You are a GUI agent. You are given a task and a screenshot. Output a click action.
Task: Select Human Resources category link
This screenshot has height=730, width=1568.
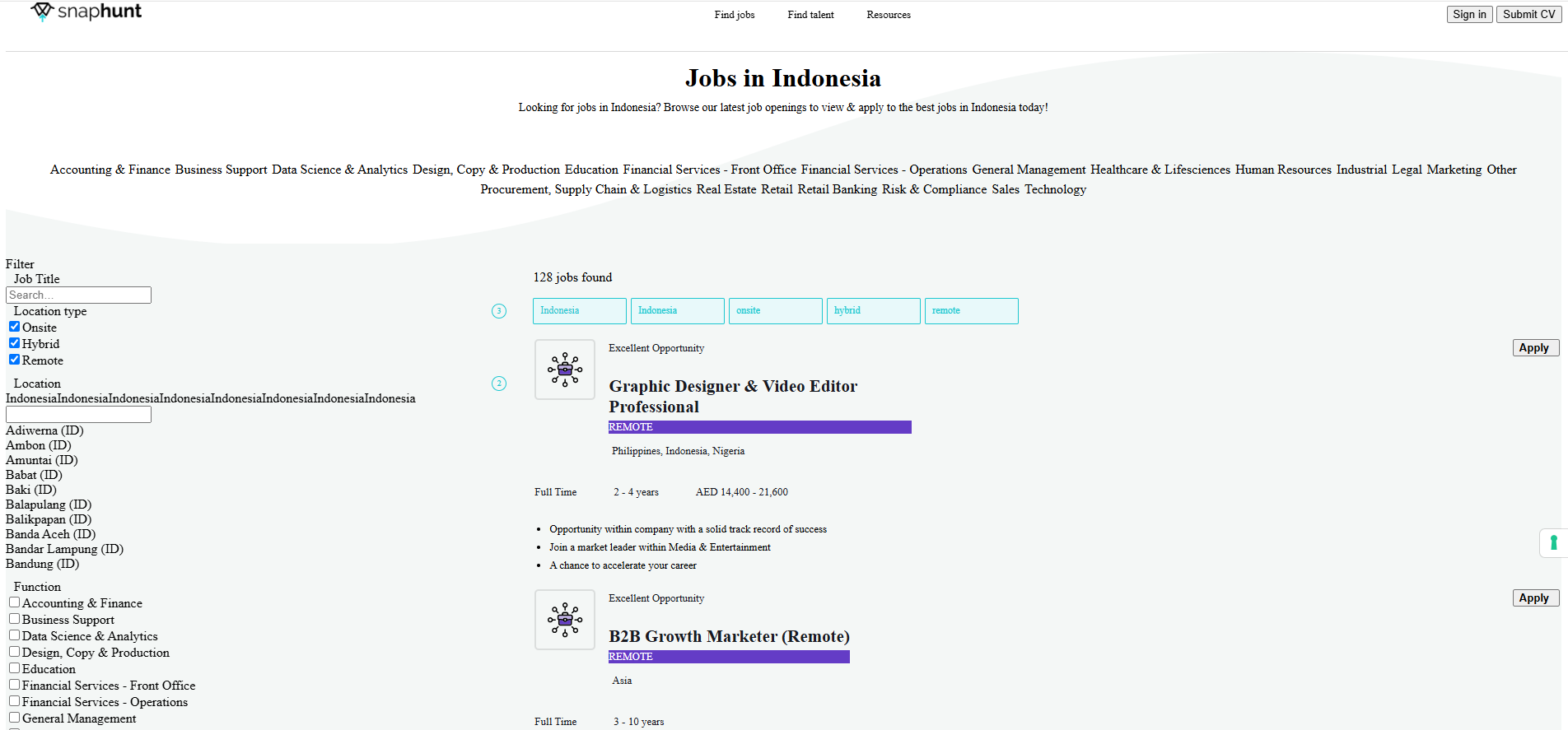point(1283,170)
